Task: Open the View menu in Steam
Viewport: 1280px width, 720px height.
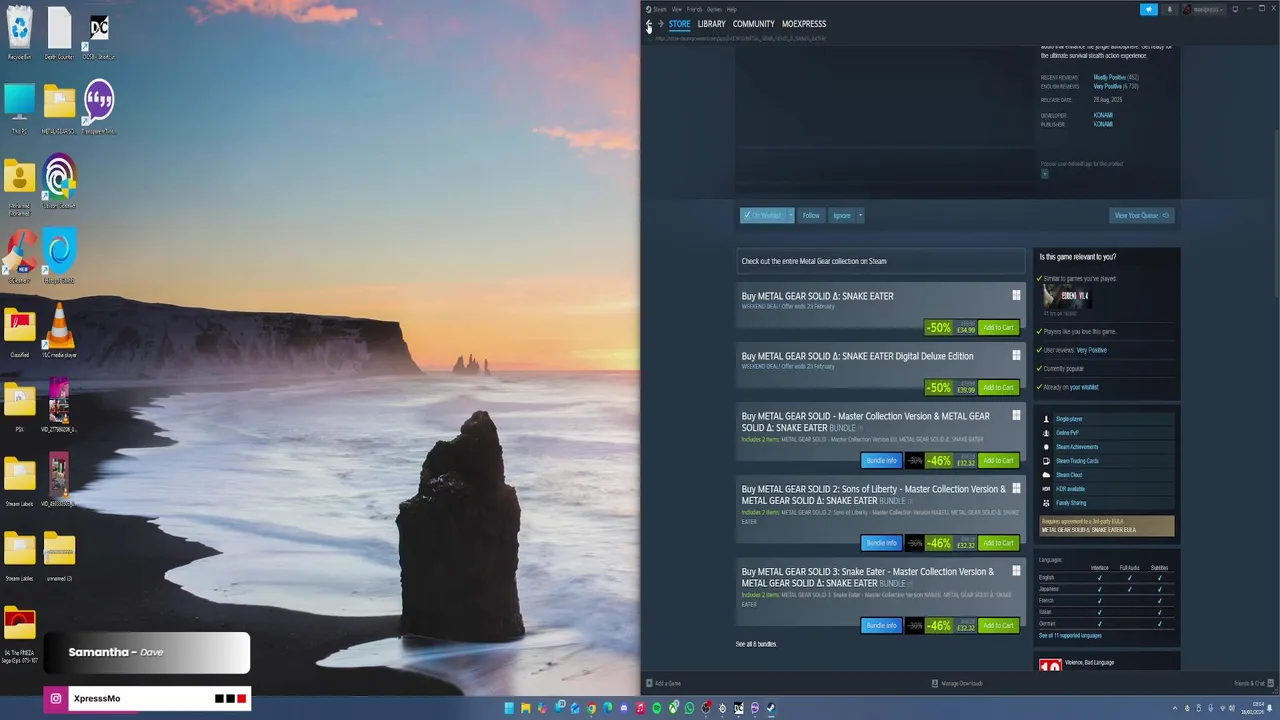Action: click(x=677, y=9)
